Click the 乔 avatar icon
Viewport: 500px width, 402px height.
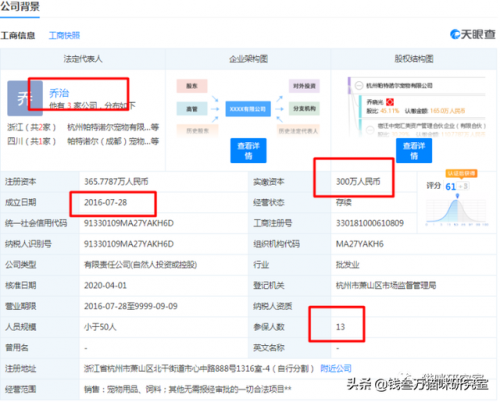pos(25,98)
